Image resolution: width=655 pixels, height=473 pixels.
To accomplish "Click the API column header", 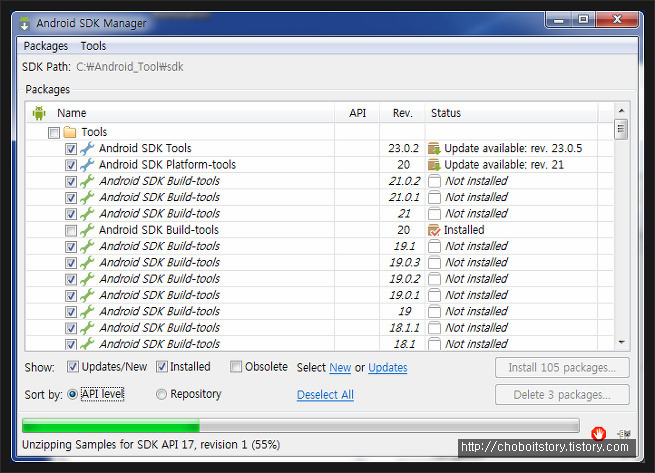I will tap(357, 113).
